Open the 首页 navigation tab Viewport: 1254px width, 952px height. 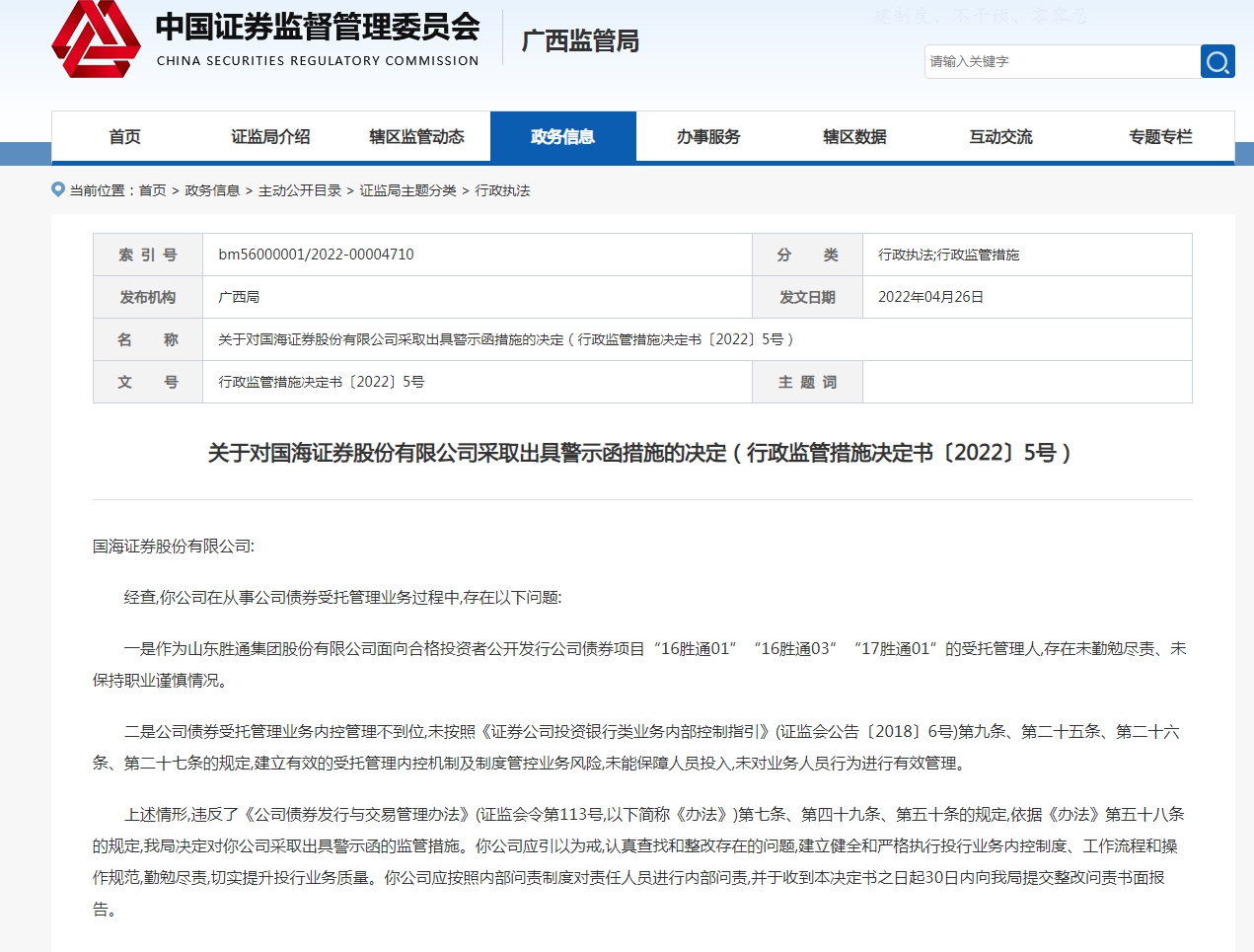tap(124, 136)
